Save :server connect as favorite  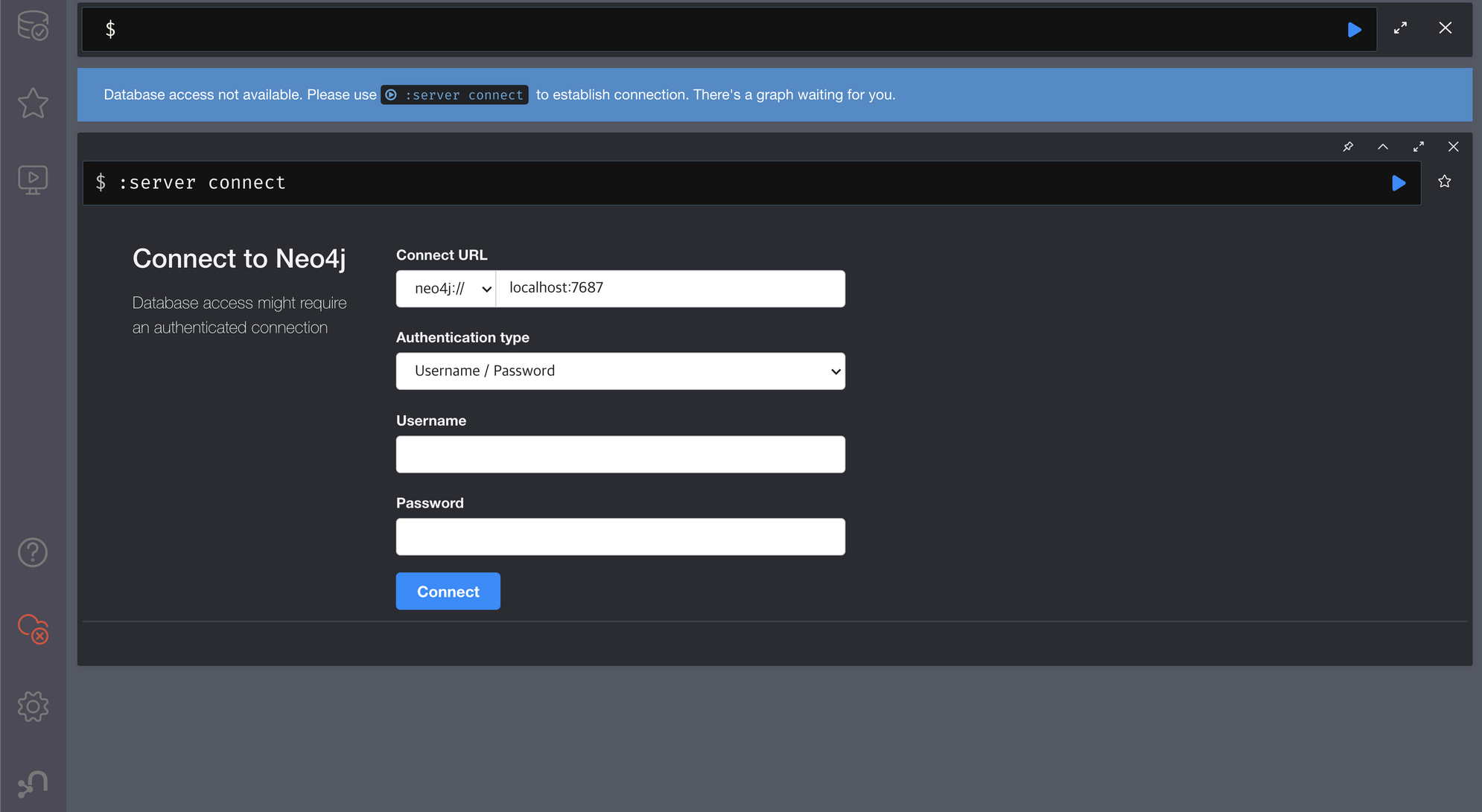tap(1444, 182)
